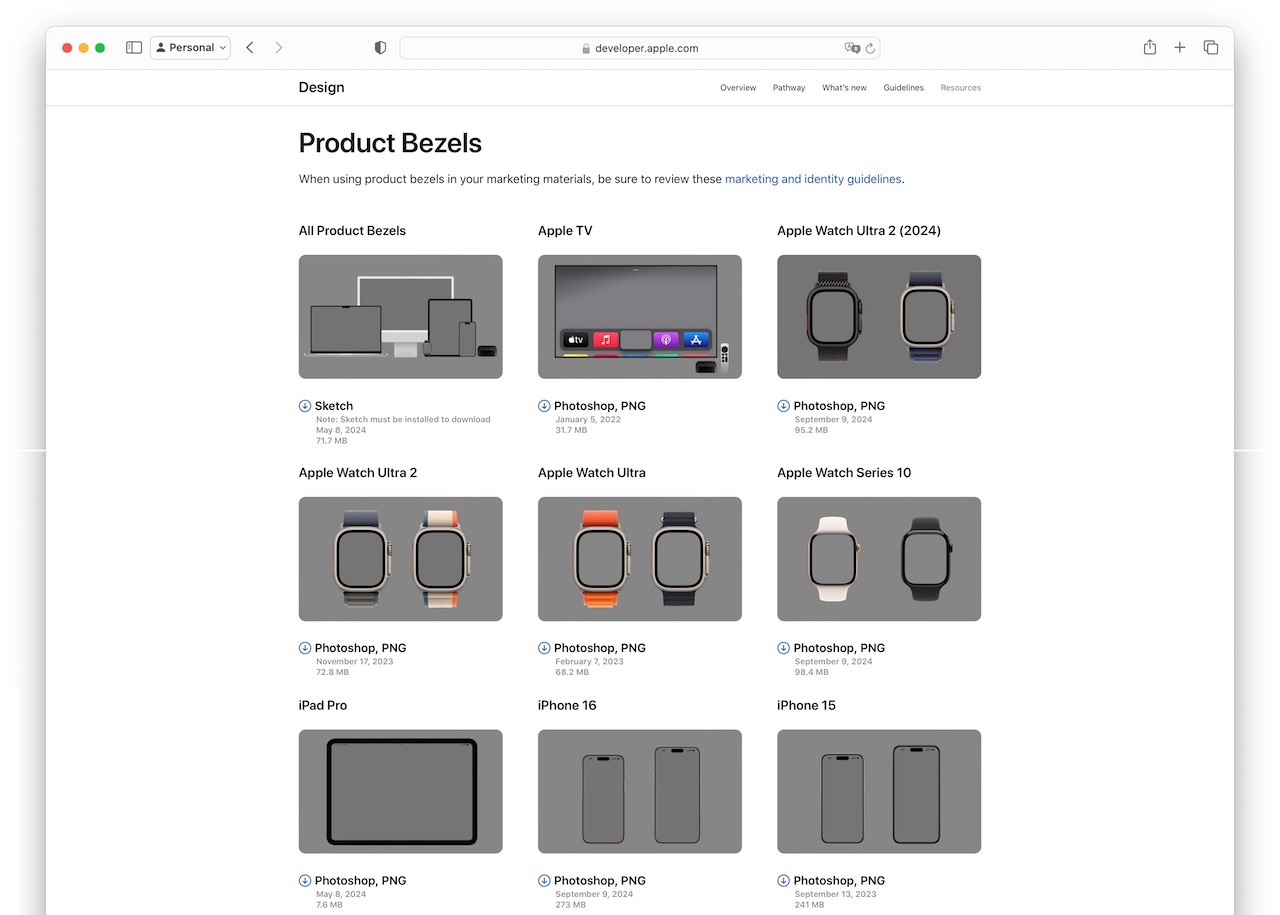
Task: Click the 273 MB file size text
Action: pyautogui.click(x=570, y=905)
